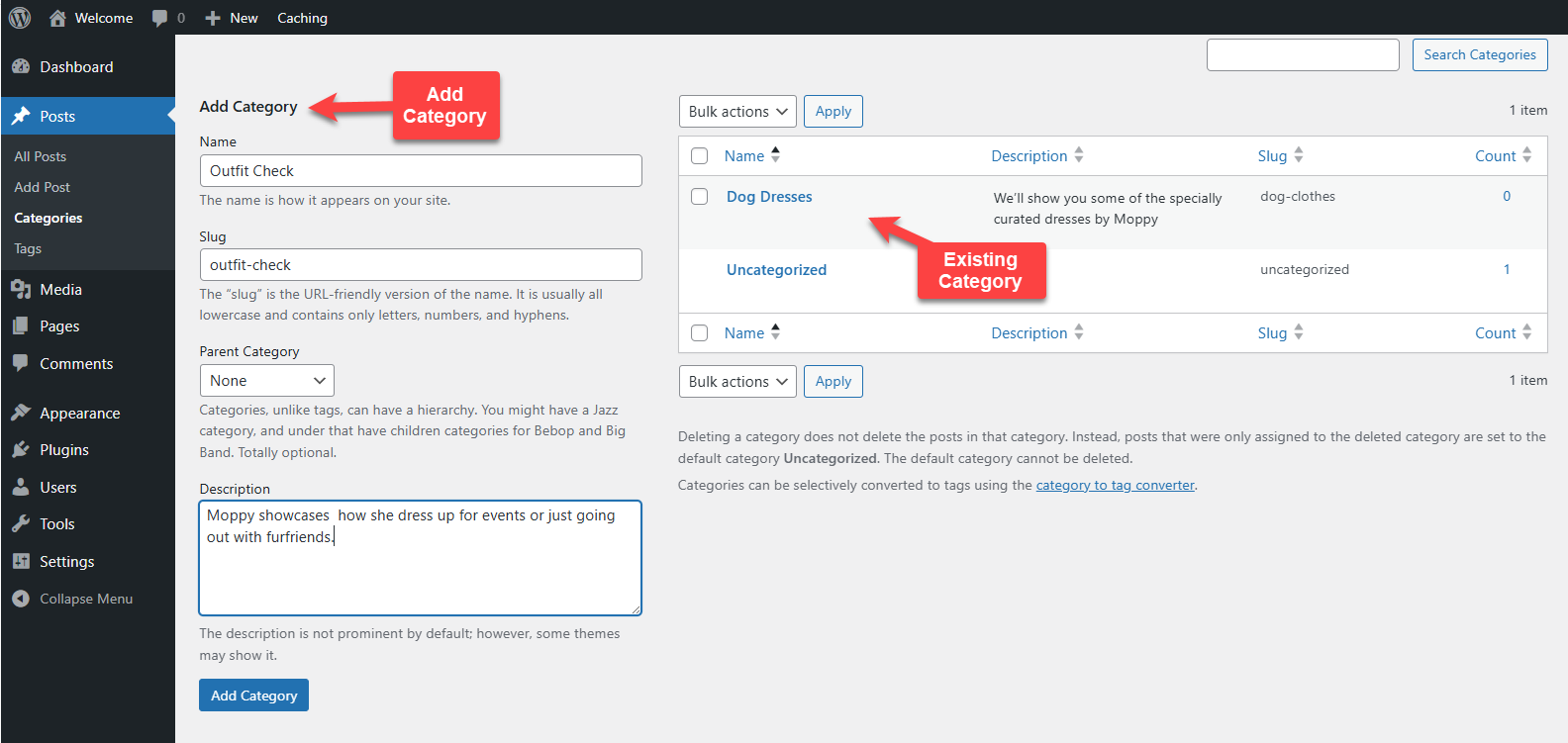The width and height of the screenshot is (1568, 743).
Task: Go to Tags in the Posts submenu
Action: click(x=28, y=248)
